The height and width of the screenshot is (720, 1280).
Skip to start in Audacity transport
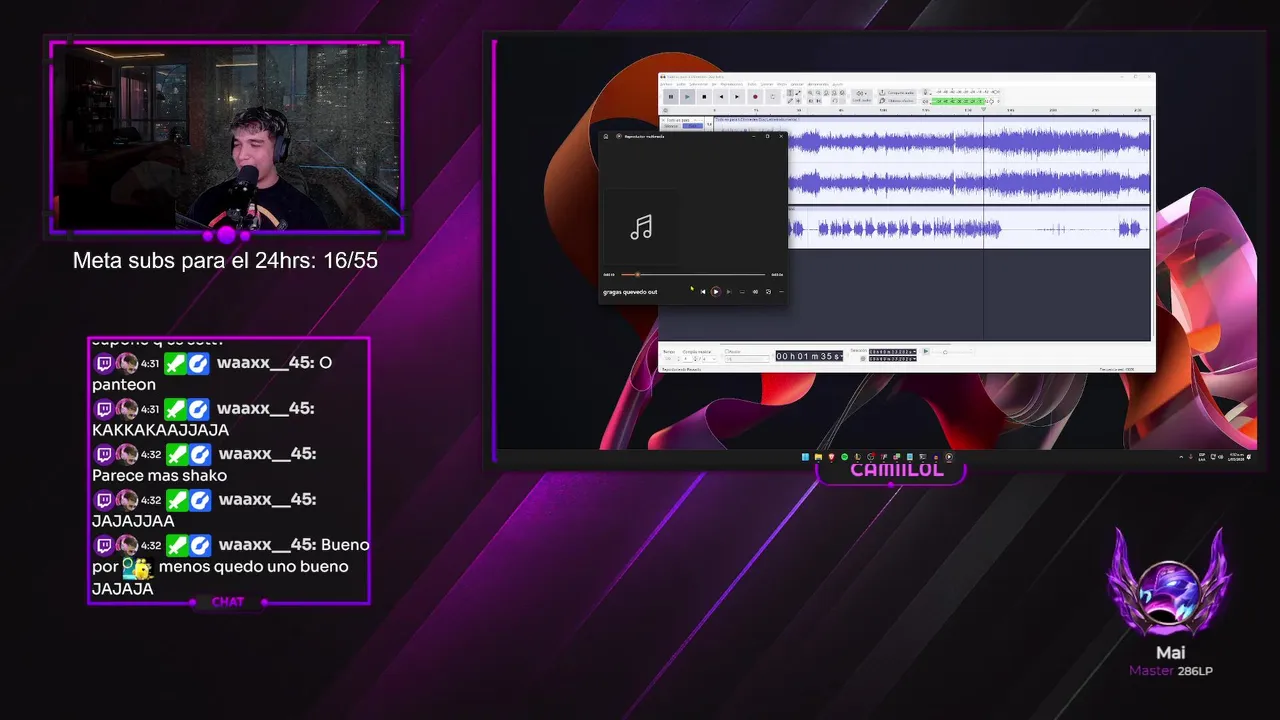point(721,97)
